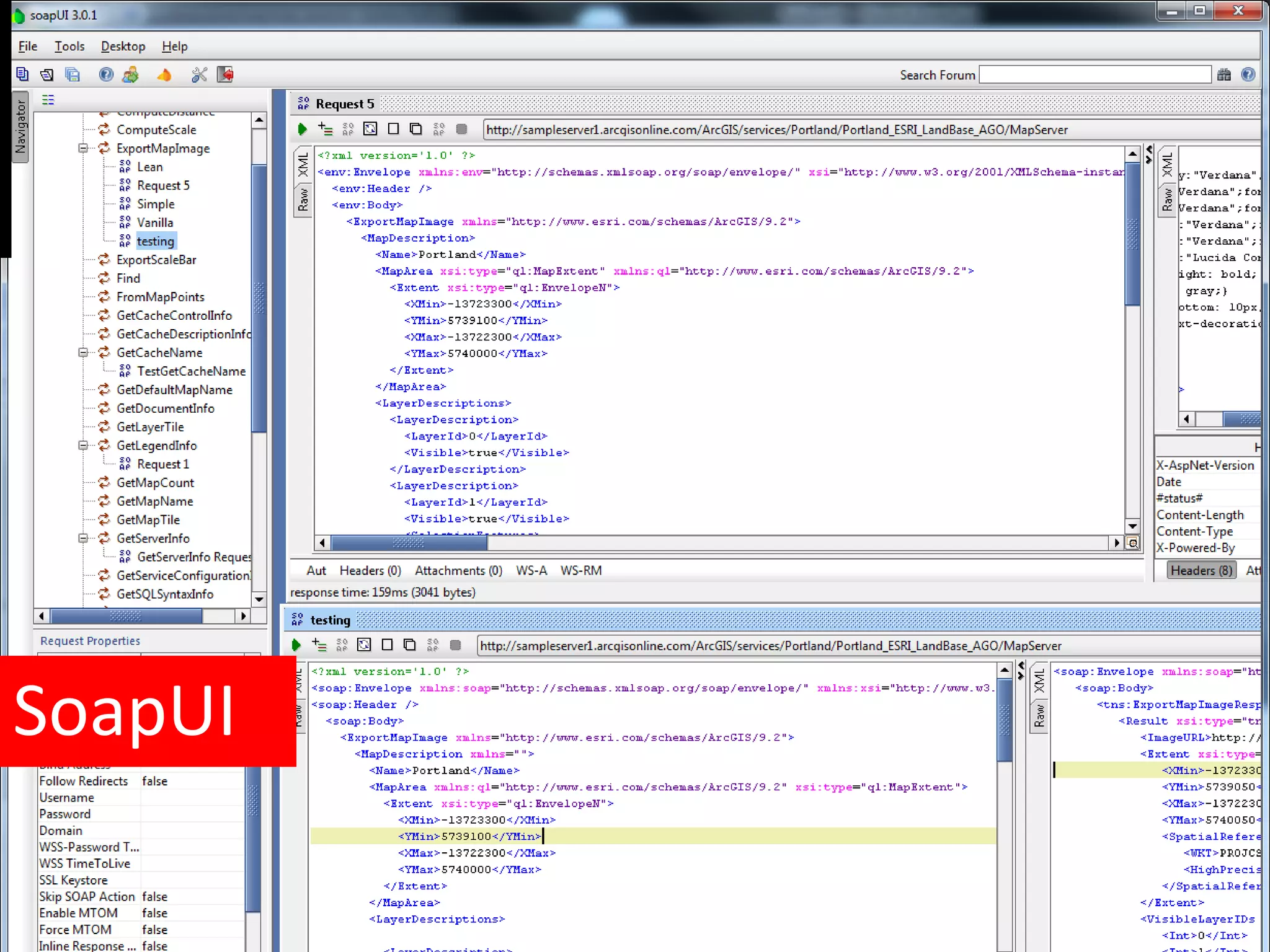The height and width of the screenshot is (952, 1270).
Task: Click the empty square icon in testing toolbar
Action: click(x=387, y=645)
